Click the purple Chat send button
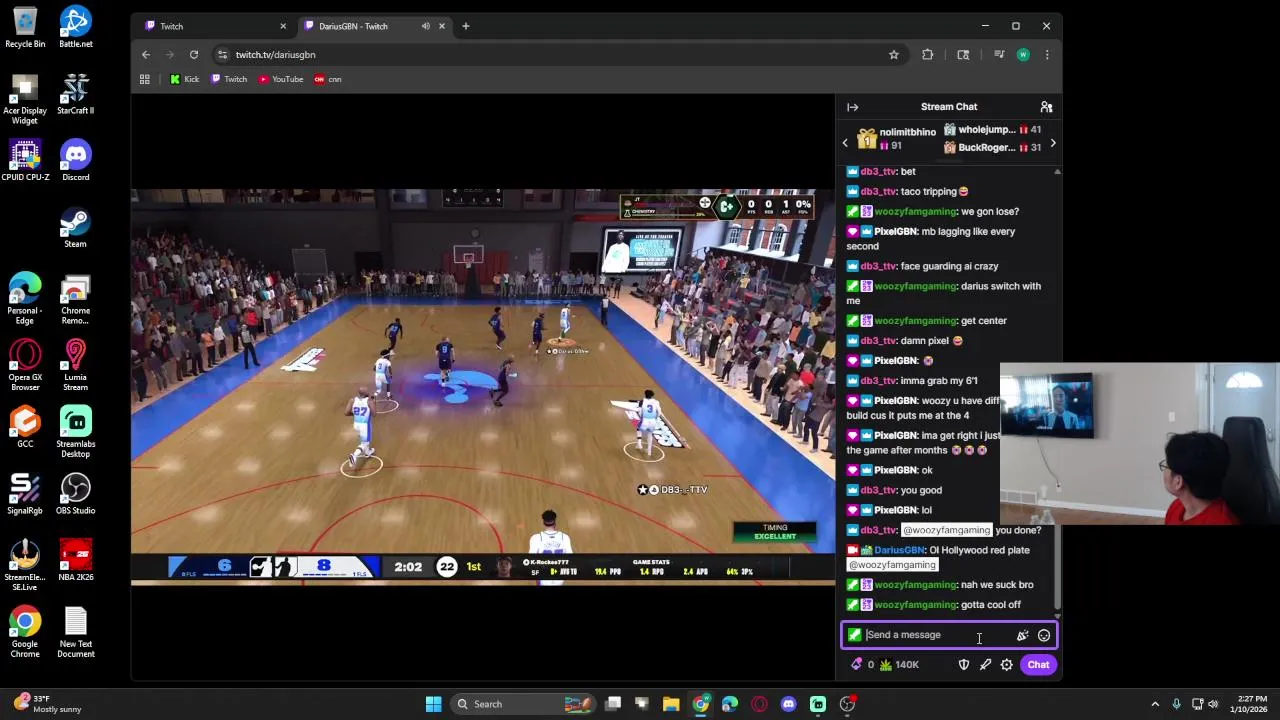 point(1038,665)
